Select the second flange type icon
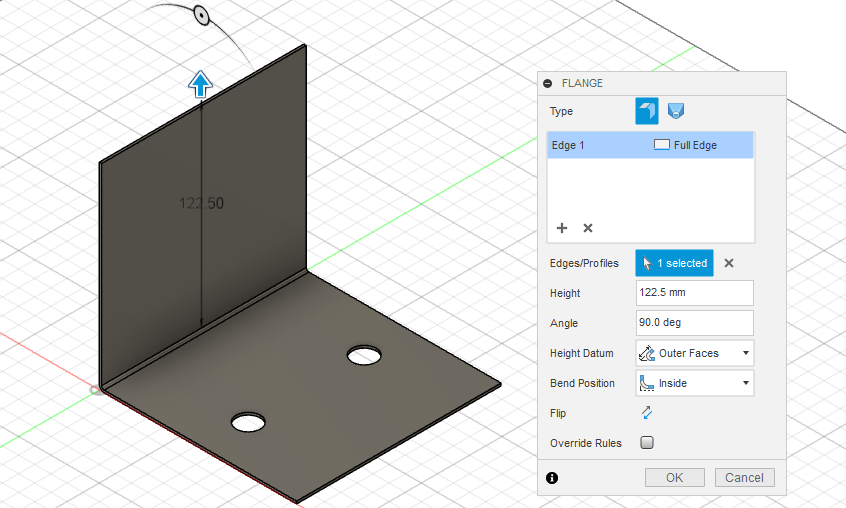846x508 pixels. (676, 111)
